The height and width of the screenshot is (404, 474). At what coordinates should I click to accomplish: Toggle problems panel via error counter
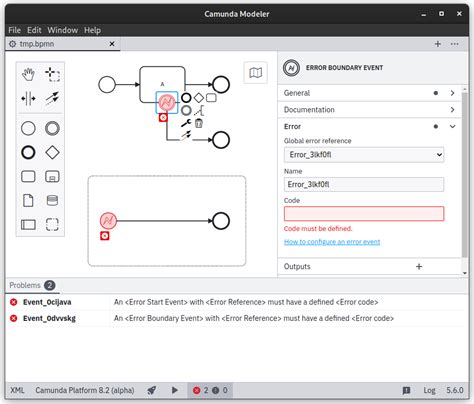click(210, 390)
